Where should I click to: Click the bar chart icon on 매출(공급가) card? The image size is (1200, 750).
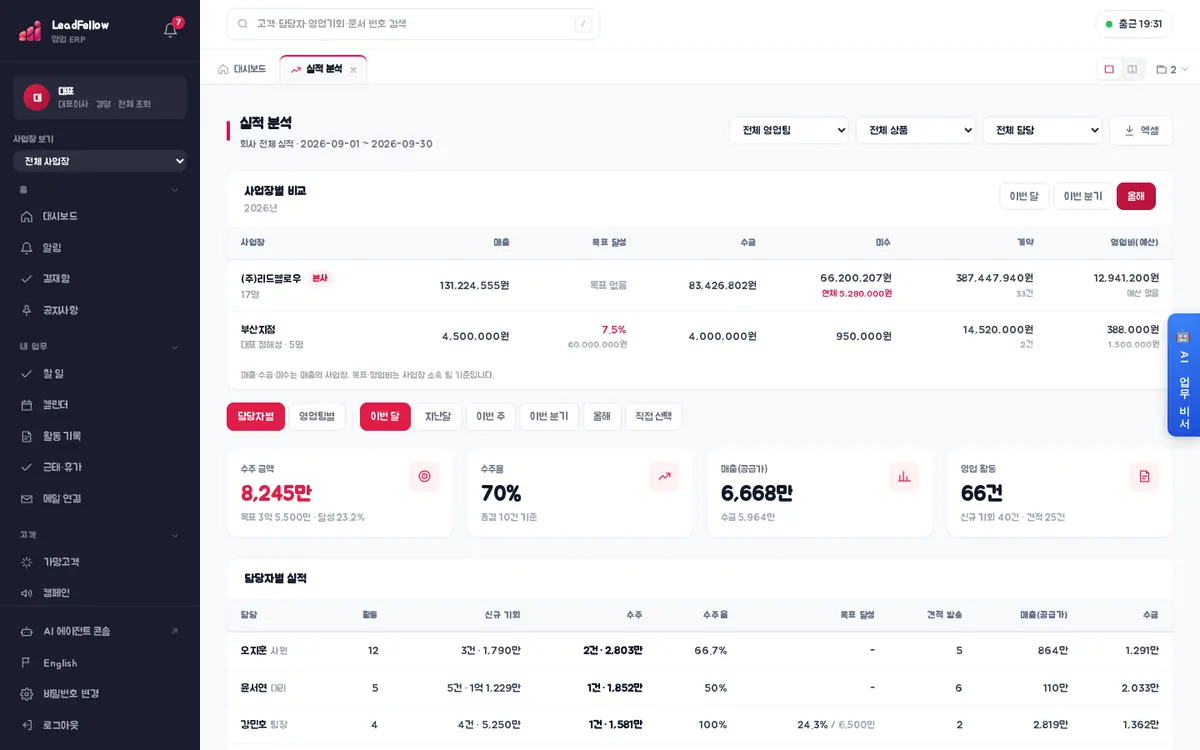904,477
